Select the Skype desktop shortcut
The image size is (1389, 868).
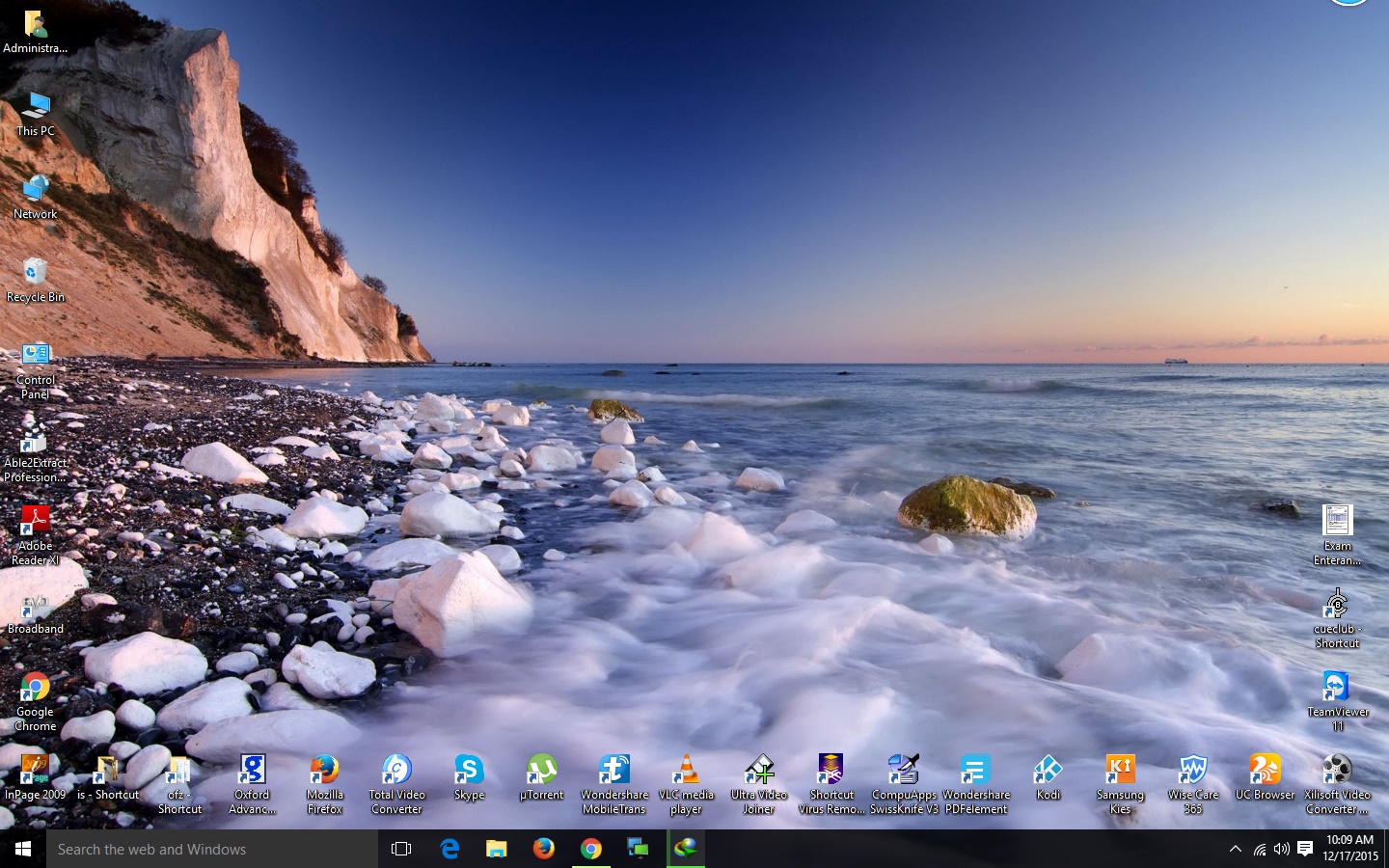point(469,778)
